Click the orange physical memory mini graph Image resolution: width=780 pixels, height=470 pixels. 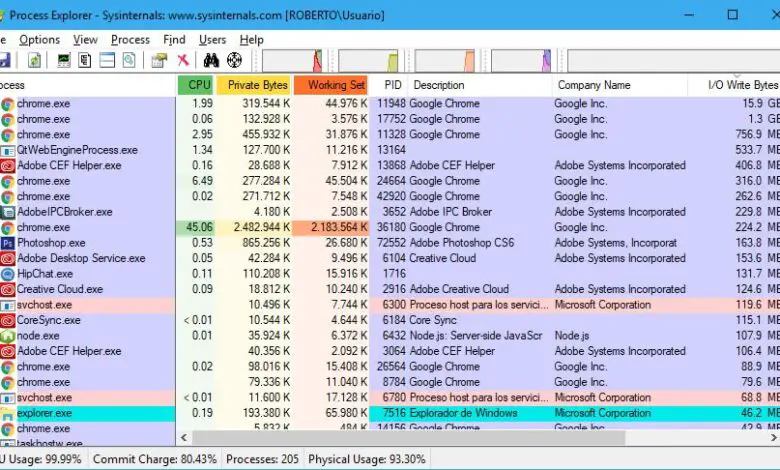click(x=445, y=61)
